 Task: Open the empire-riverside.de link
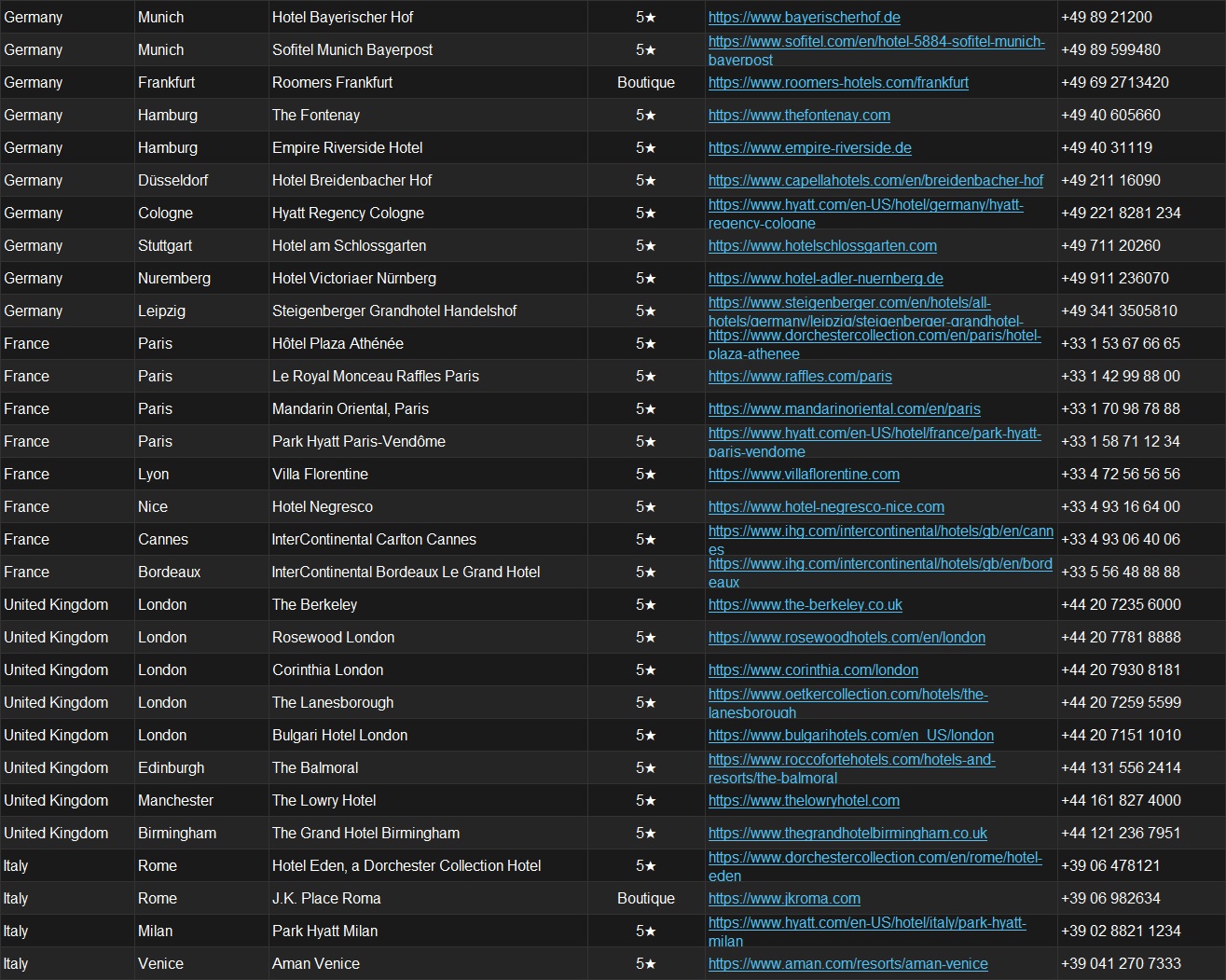pos(809,147)
